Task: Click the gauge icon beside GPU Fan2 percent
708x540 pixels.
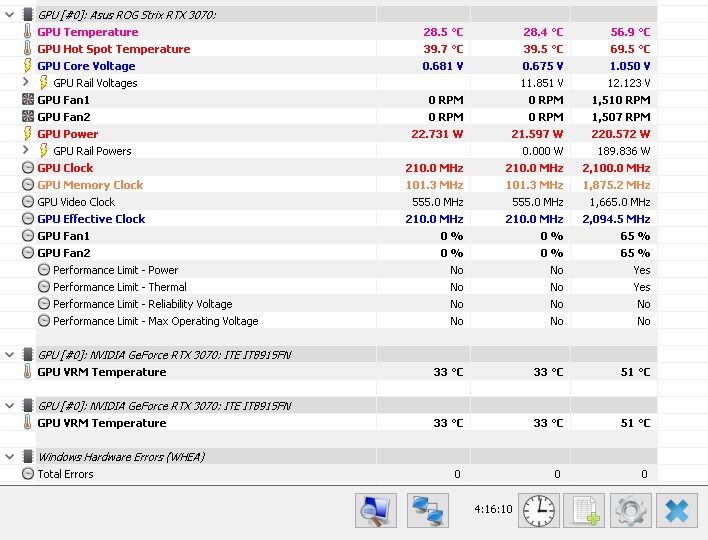Action: 28,253
